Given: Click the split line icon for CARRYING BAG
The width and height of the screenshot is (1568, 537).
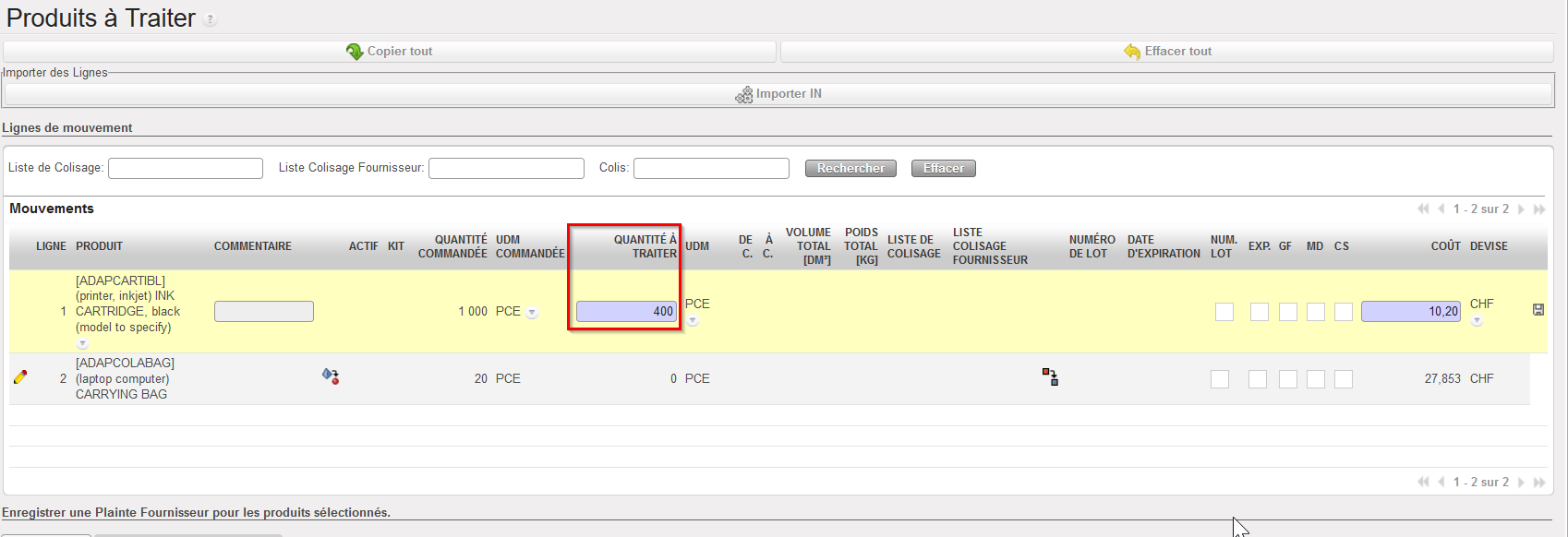Looking at the screenshot, I should pyautogui.click(x=1050, y=376).
